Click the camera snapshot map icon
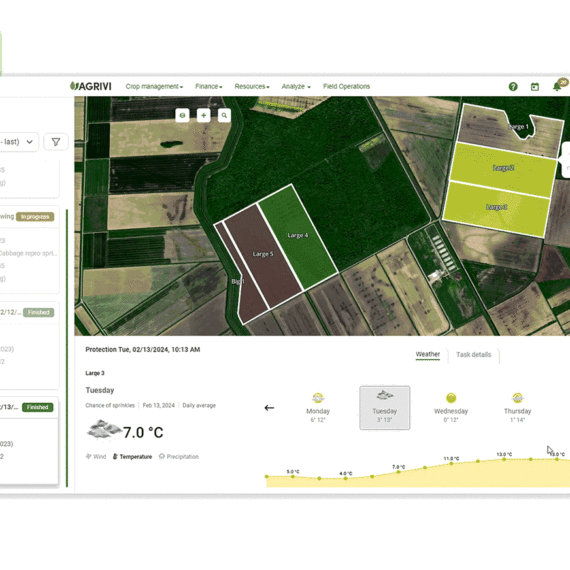Image resolution: width=570 pixels, height=570 pixels. click(x=182, y=115)
